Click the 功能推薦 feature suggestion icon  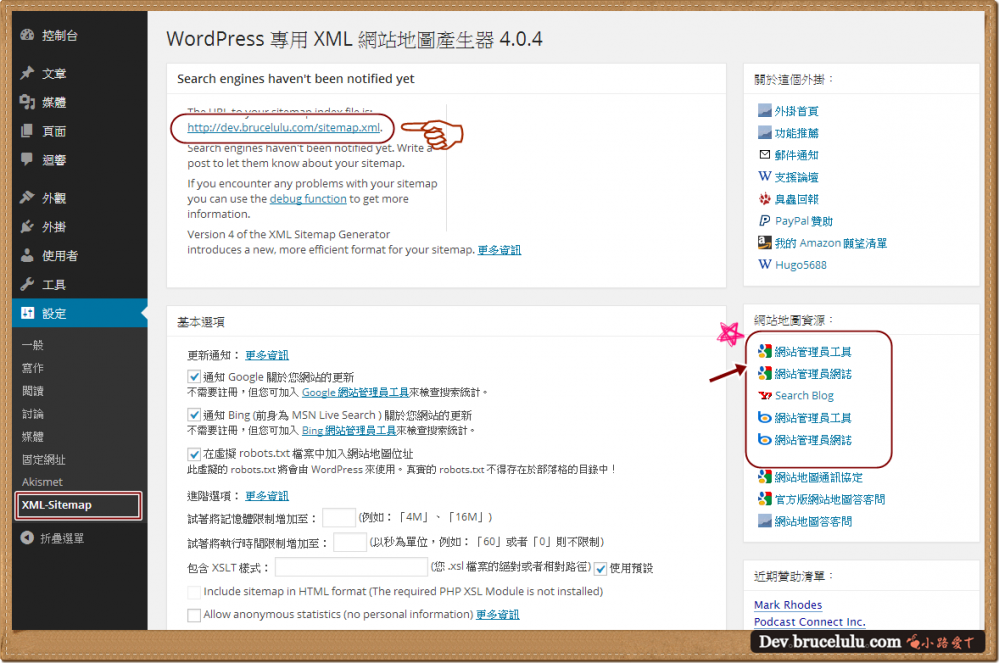765,132
